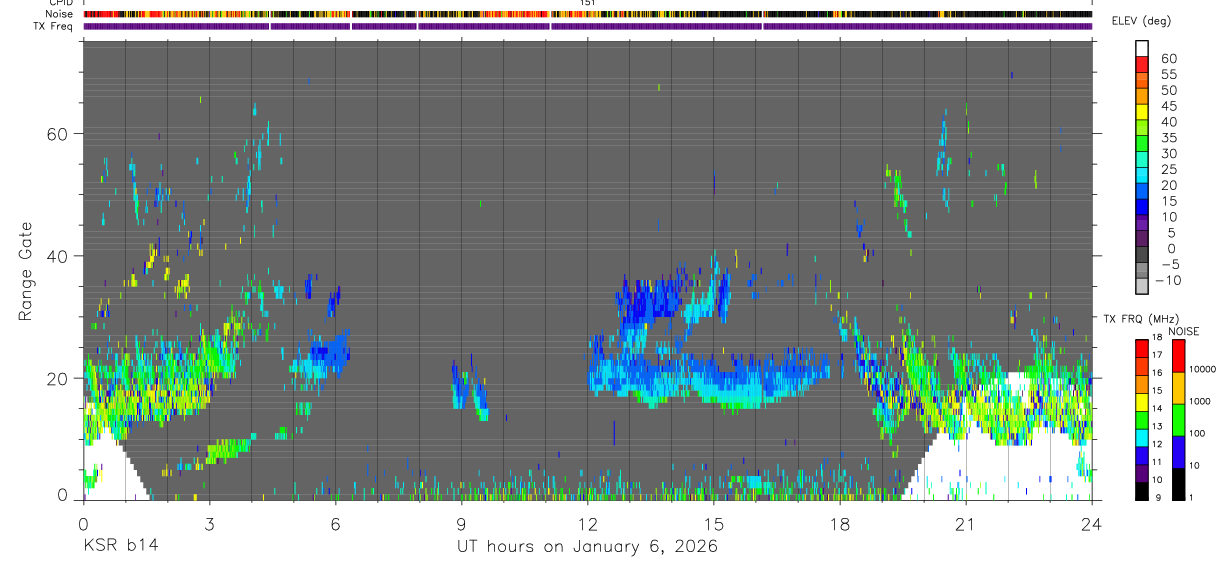Select the 3 hour tick label on time axis

coord(208,523)
